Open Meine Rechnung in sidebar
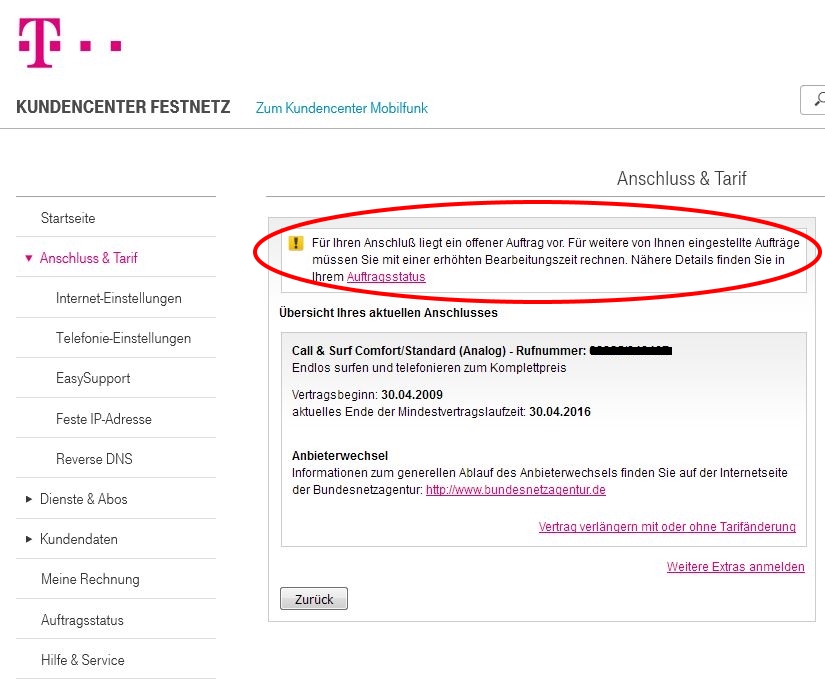 [90, 579]
